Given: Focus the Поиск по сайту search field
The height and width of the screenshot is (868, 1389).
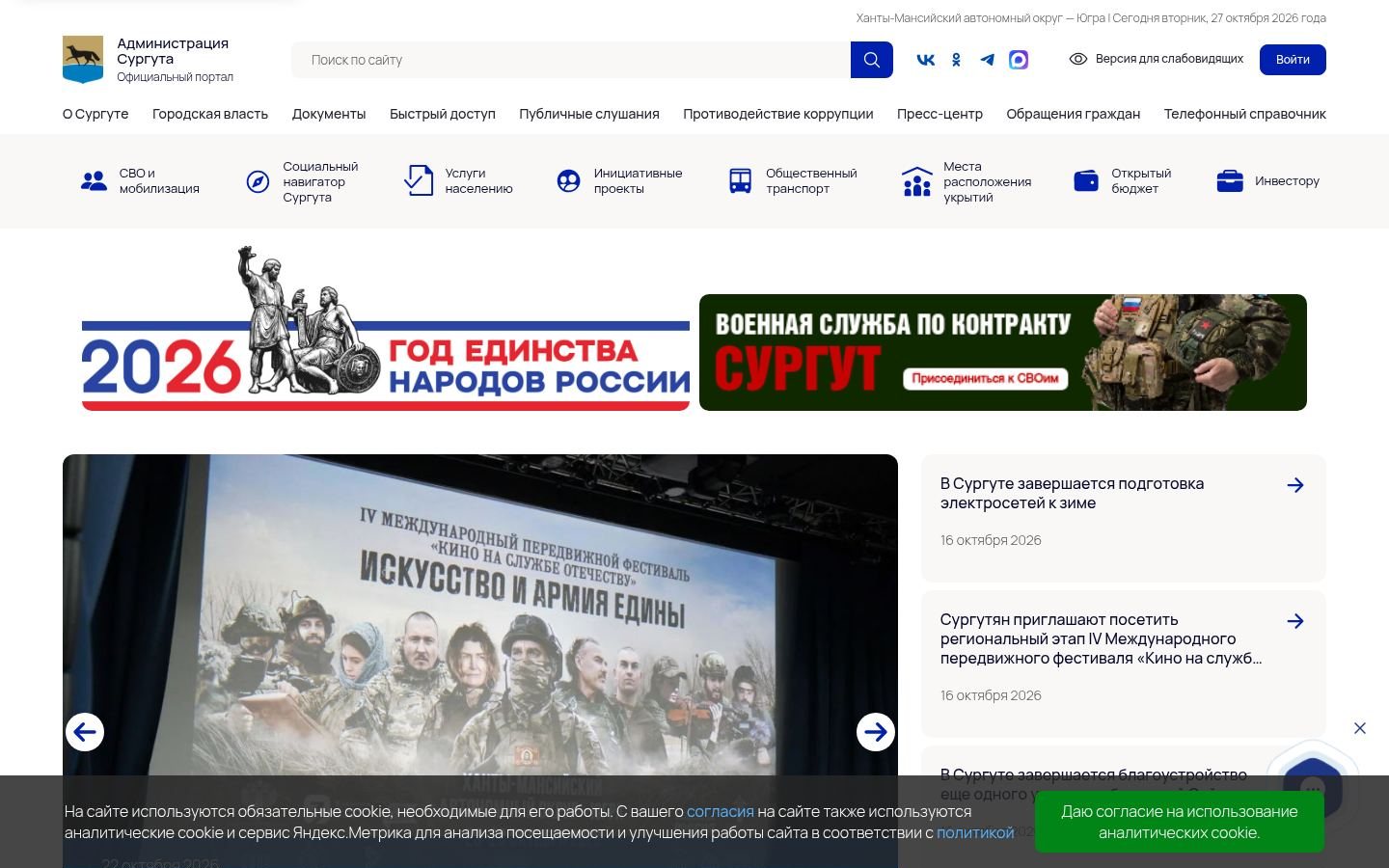Looking at the screenshot, I should pyautogui.click(x=571, y=60).
